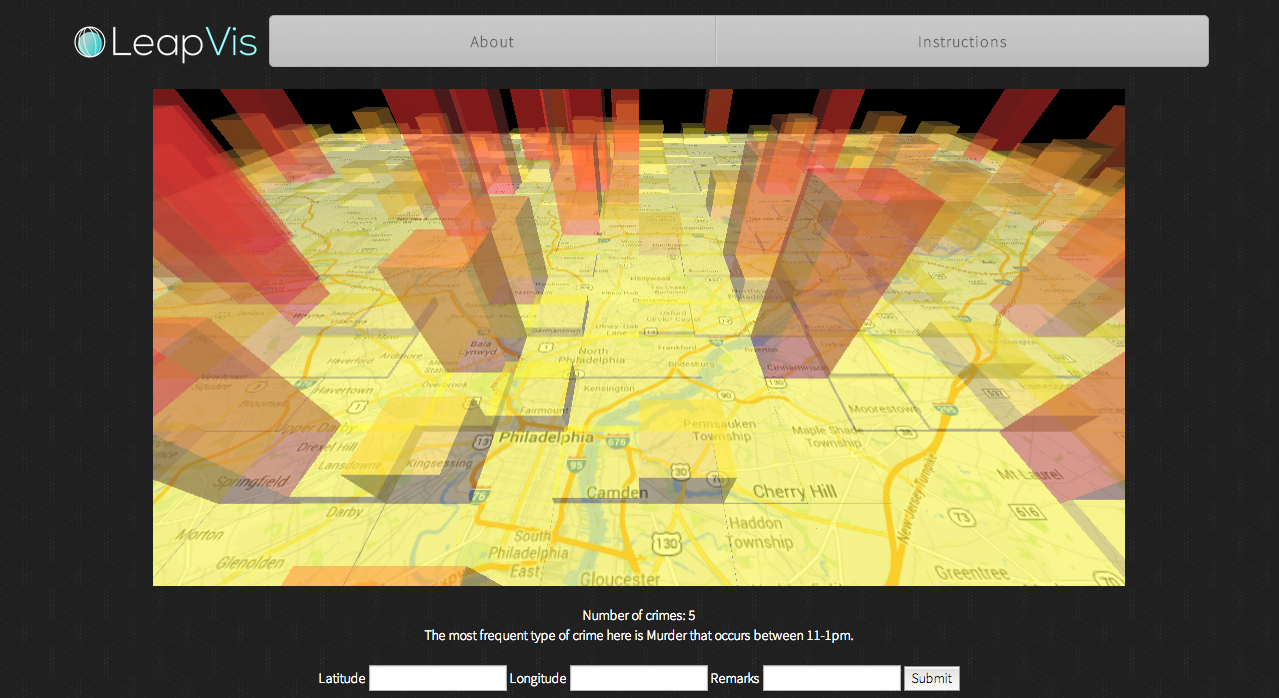Click inside the Remarks text box
This screenshot has width=1279, height=698.
click(x=832, y=678)
